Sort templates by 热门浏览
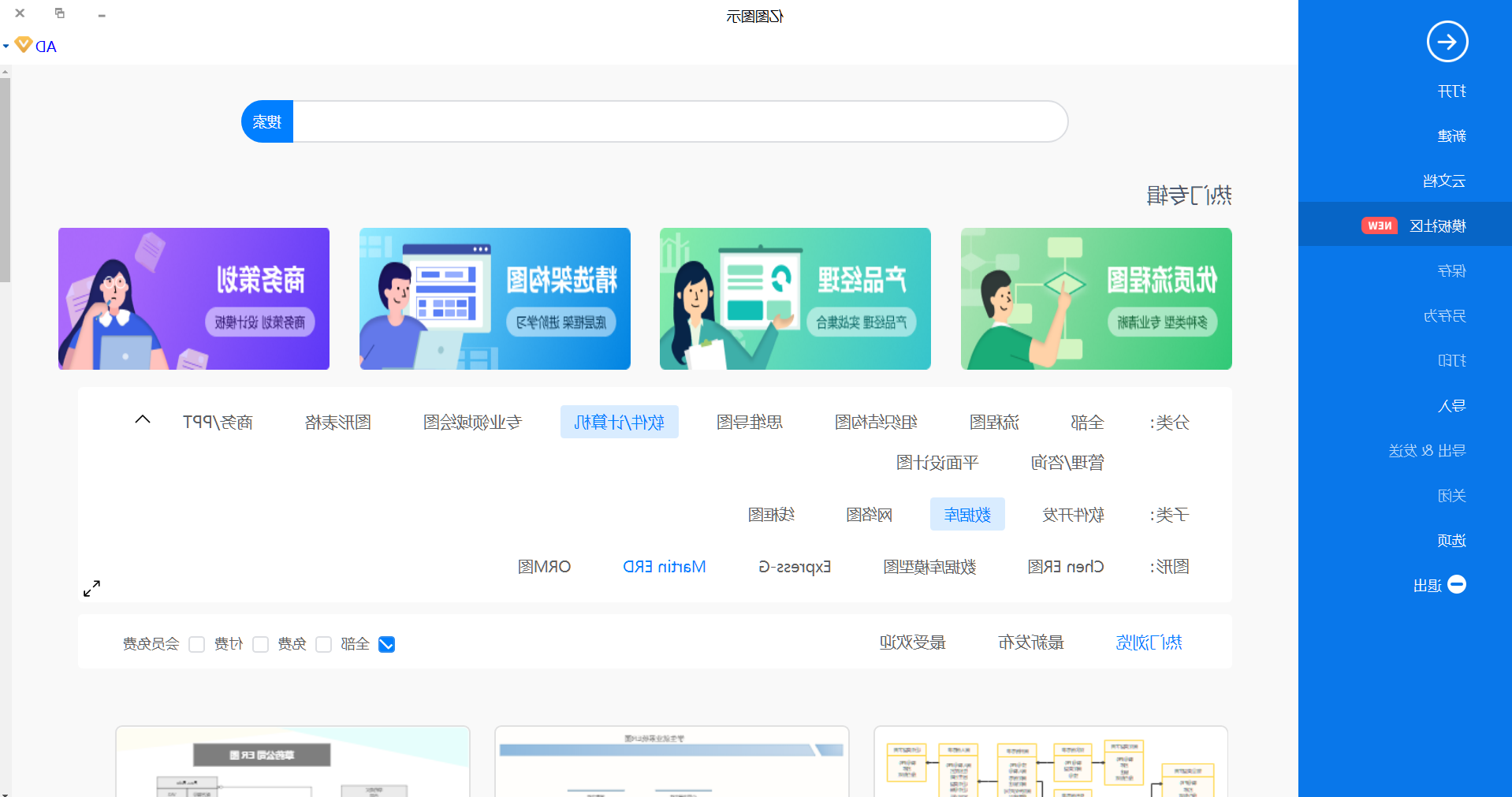The image size is (1512, 797). click(1149, 642)
